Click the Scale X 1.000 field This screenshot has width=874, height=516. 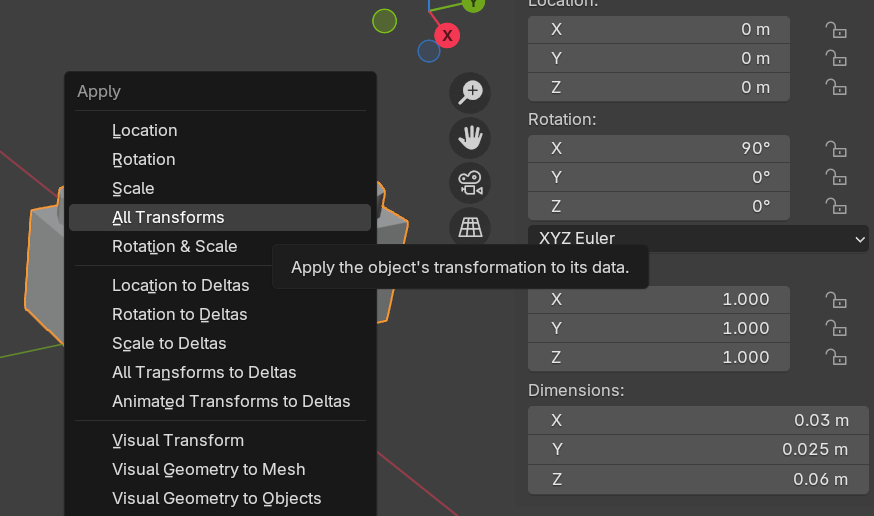point(659,300)
